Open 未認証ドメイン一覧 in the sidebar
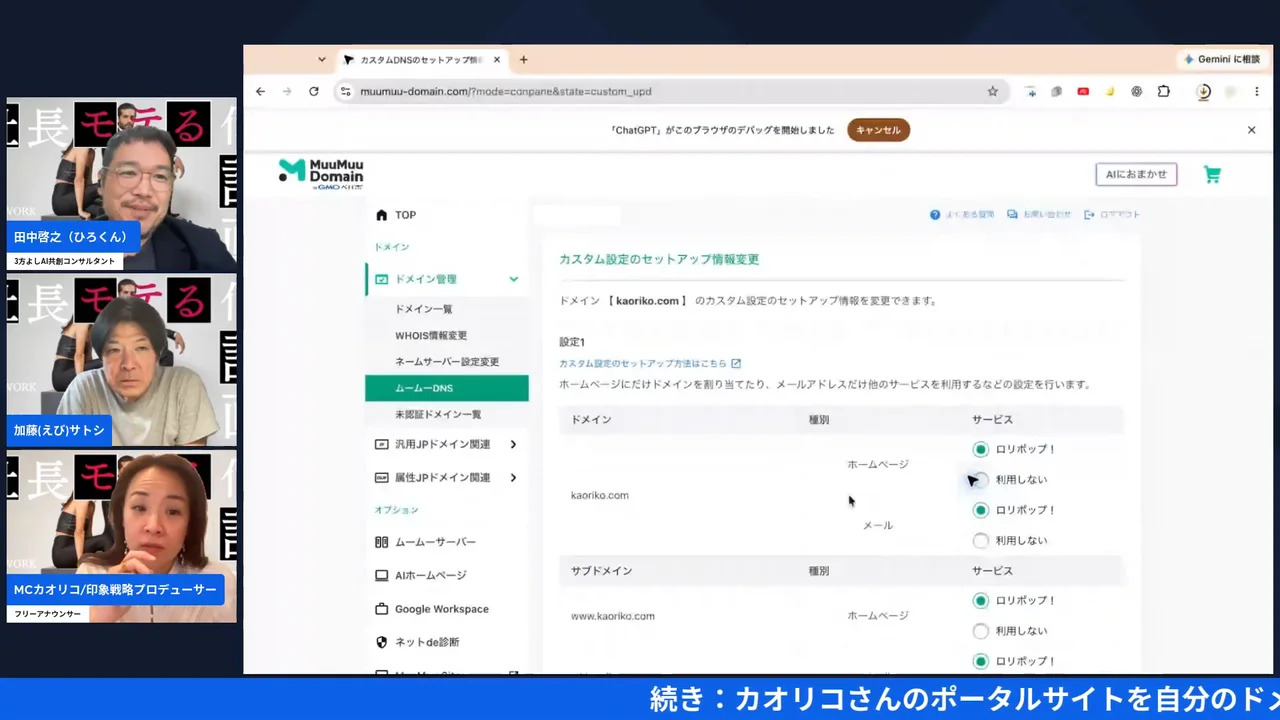1280x720 pixels. [x=437, y=414]
